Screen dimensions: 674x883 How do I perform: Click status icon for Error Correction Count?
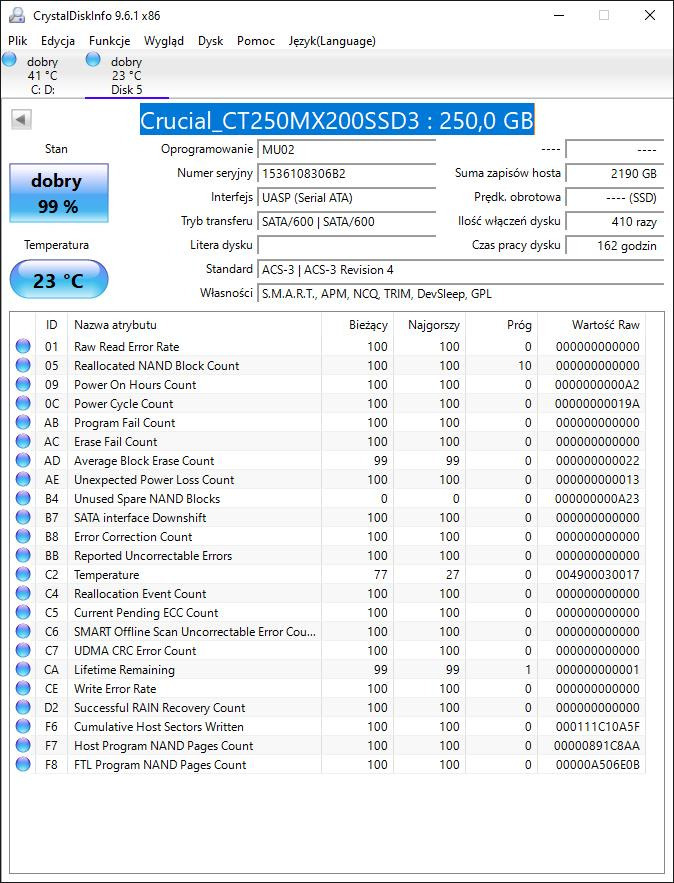pyautogui.click(x=23, y=537)
